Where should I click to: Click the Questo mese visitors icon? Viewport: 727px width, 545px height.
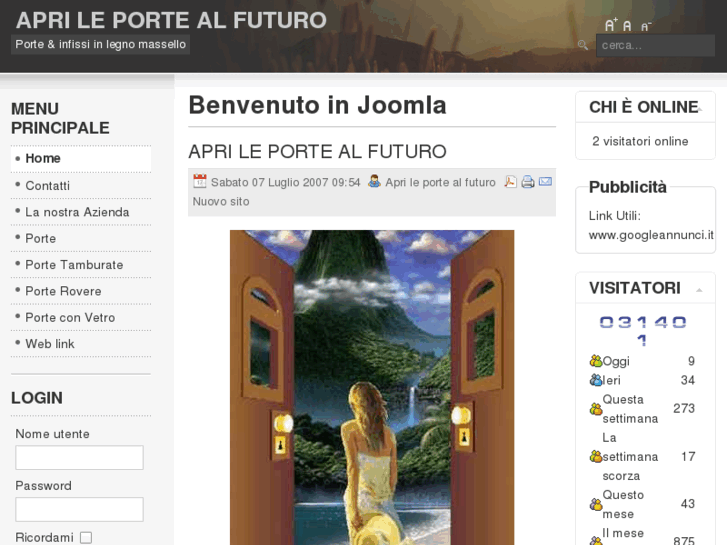(x=596, y=504)
